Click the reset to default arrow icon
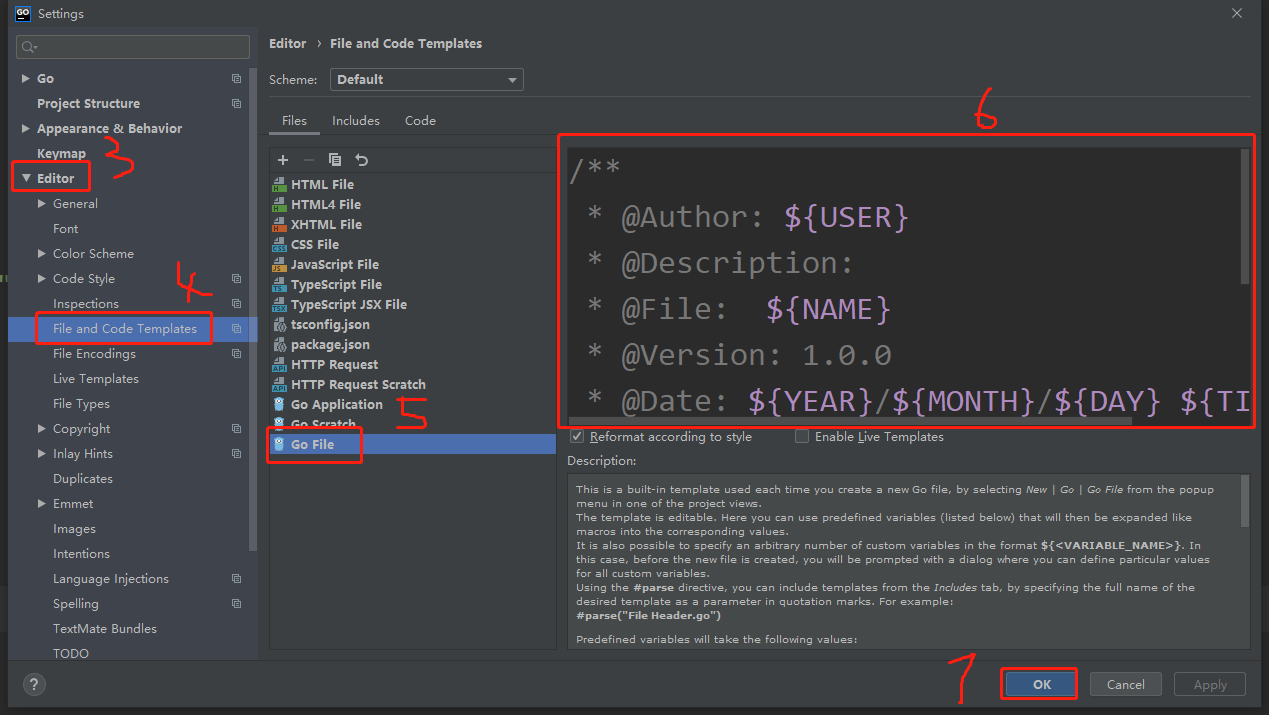 (362, 160)
